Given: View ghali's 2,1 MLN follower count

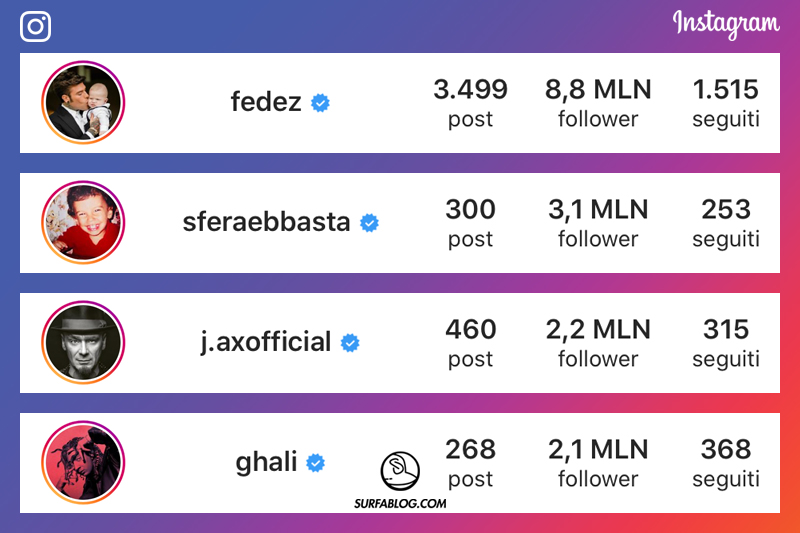Looking at the screenshot, I should (598, 462).
